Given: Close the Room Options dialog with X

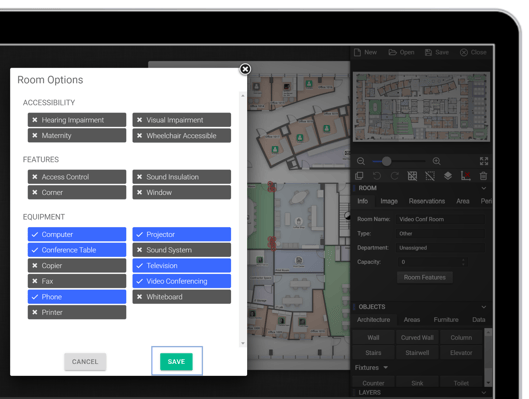Looking at the screenshot, I should click(x=245, y=69).
